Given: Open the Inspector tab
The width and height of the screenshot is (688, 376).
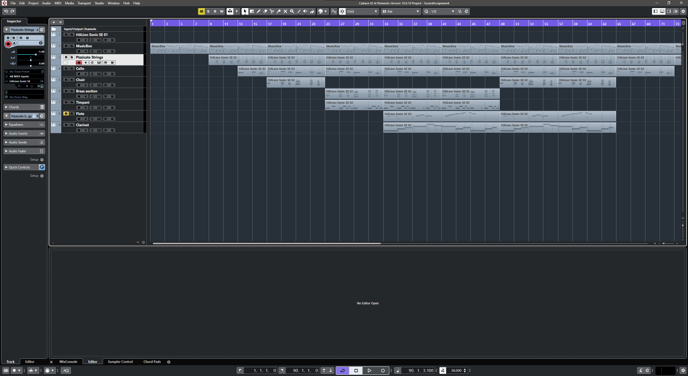Looking at the screenshot, I should (x=14, y=21).
